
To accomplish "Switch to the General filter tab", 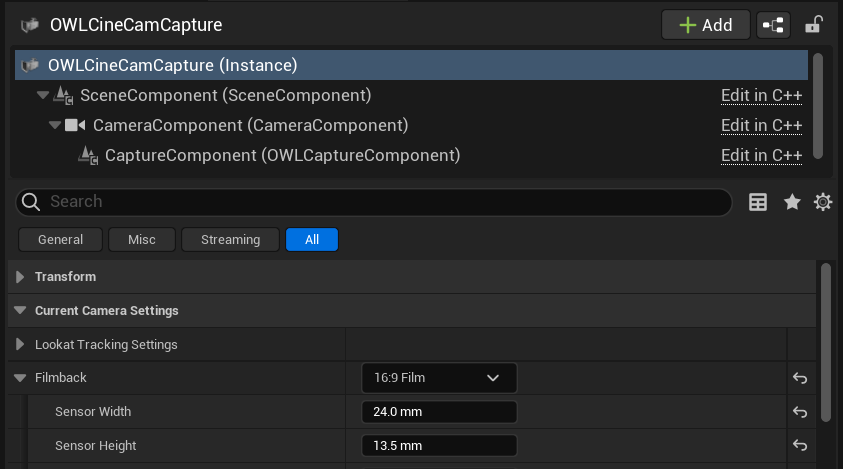I will click(60, 240).
